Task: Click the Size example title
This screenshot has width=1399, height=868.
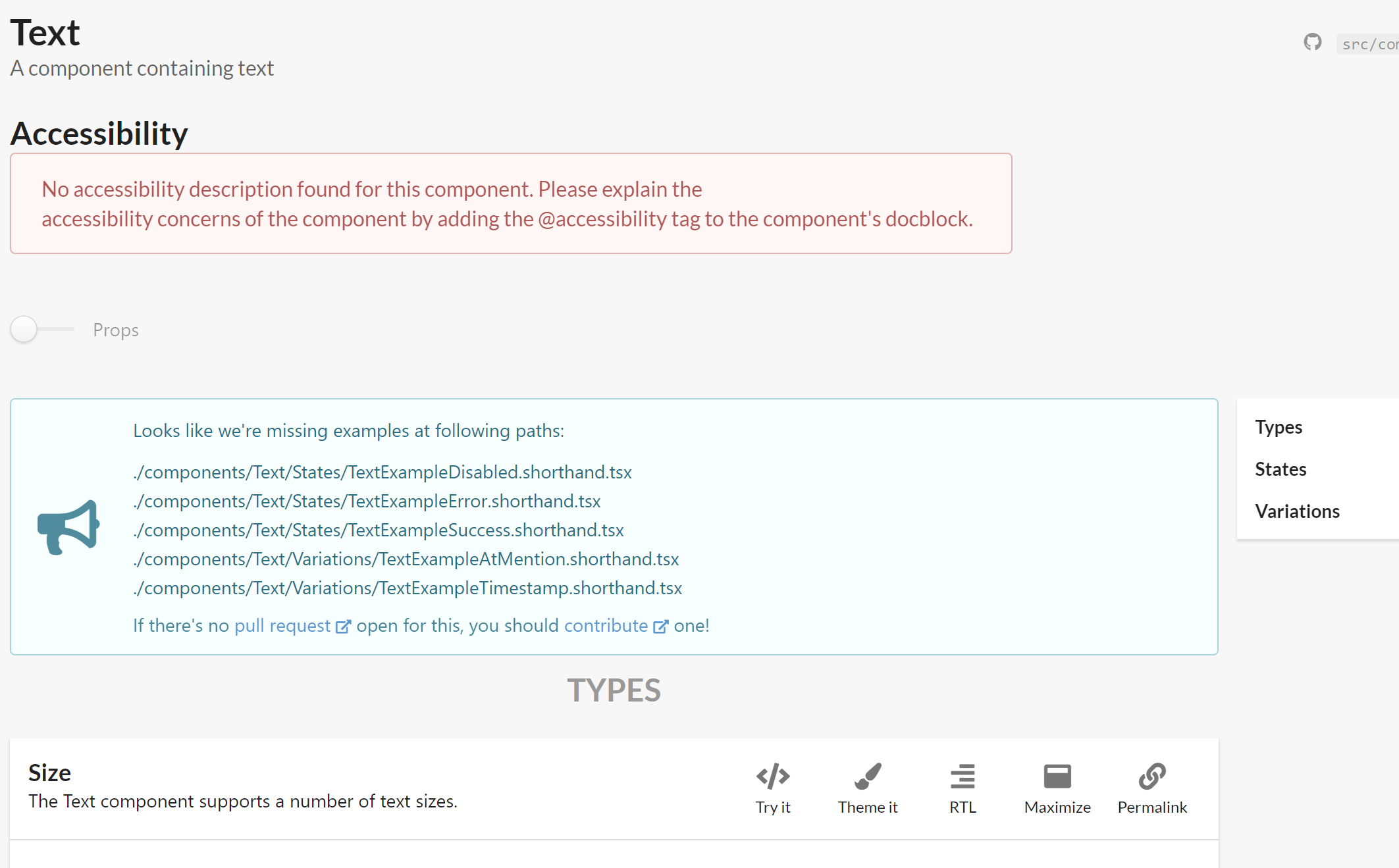Action: click(49, 773)
